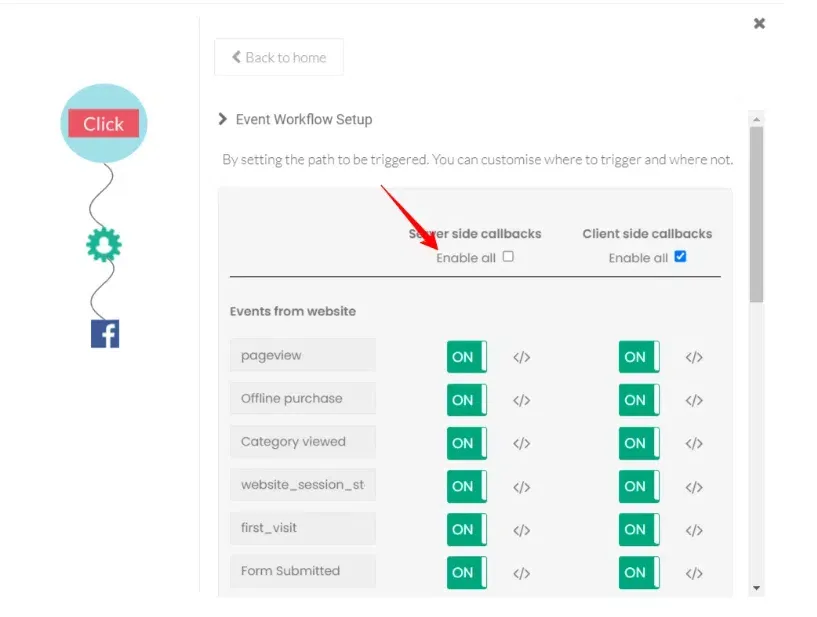The width and height of the screenshot is (817, 617).
Task: Open code icon for first_visit server callback
Action: click(x=521, y=530)
